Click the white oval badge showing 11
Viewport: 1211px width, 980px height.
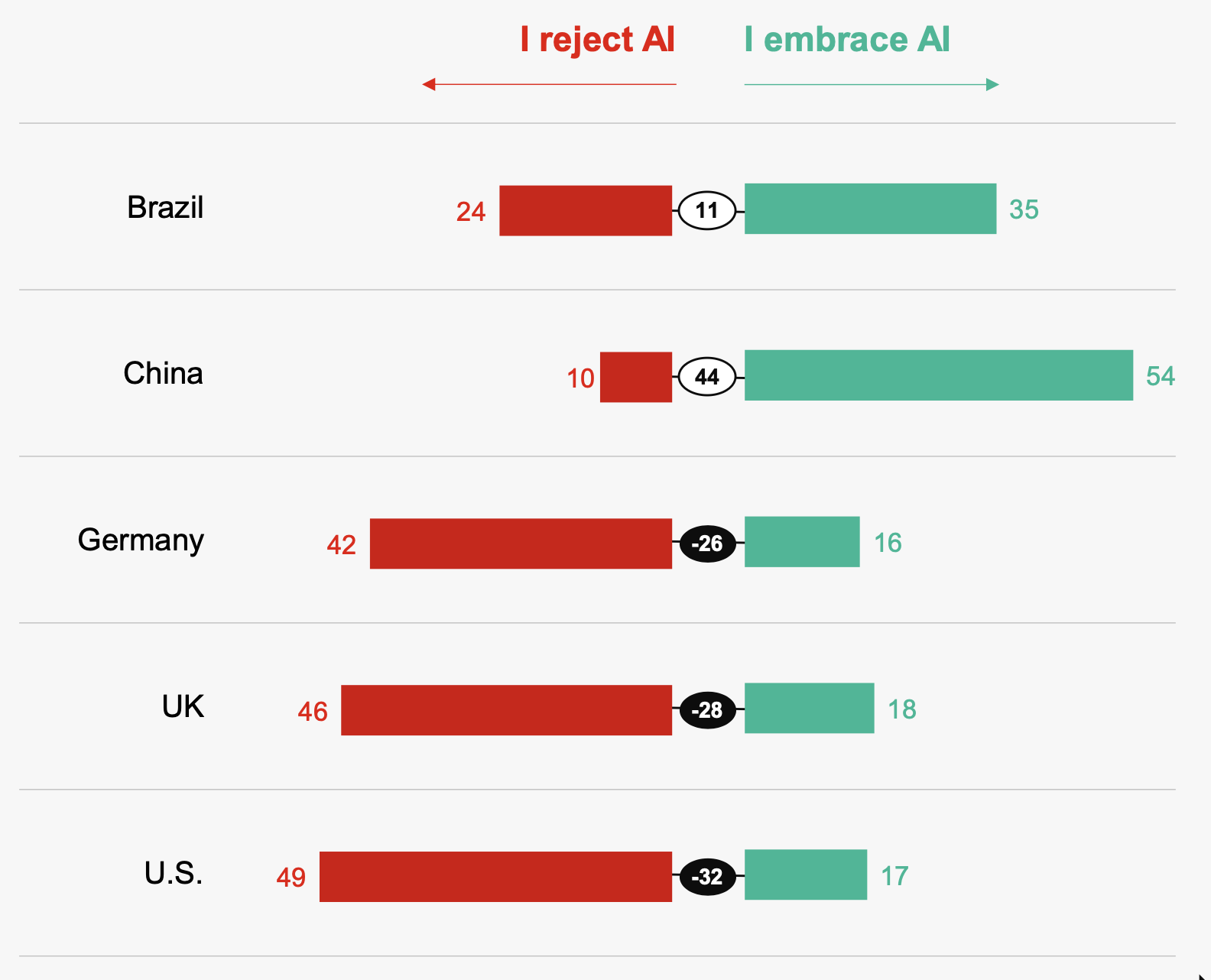click(707, 210)
